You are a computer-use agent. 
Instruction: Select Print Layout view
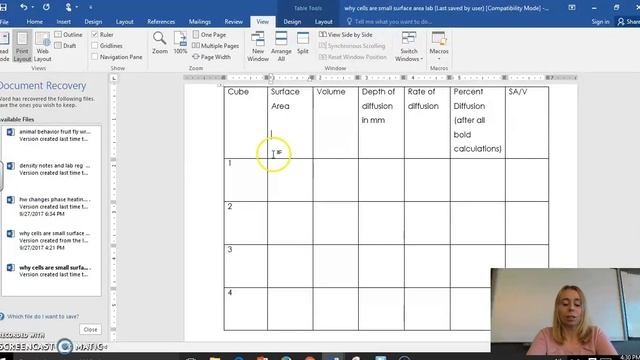[22, 46]
